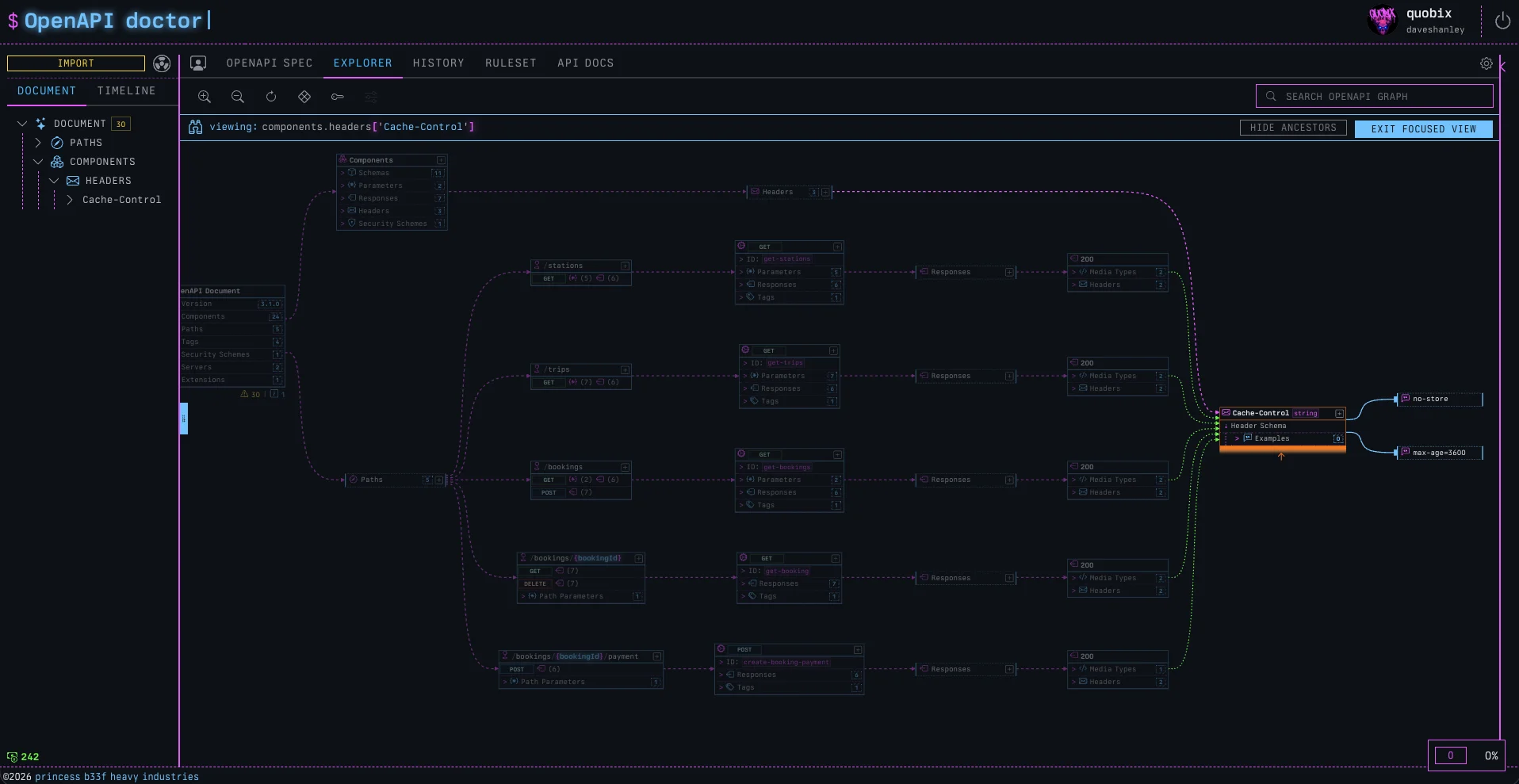This screenshot has height=784, width=1519.
Task: Expand the Paths tree item chevron
Action: [x=38, y=143]
